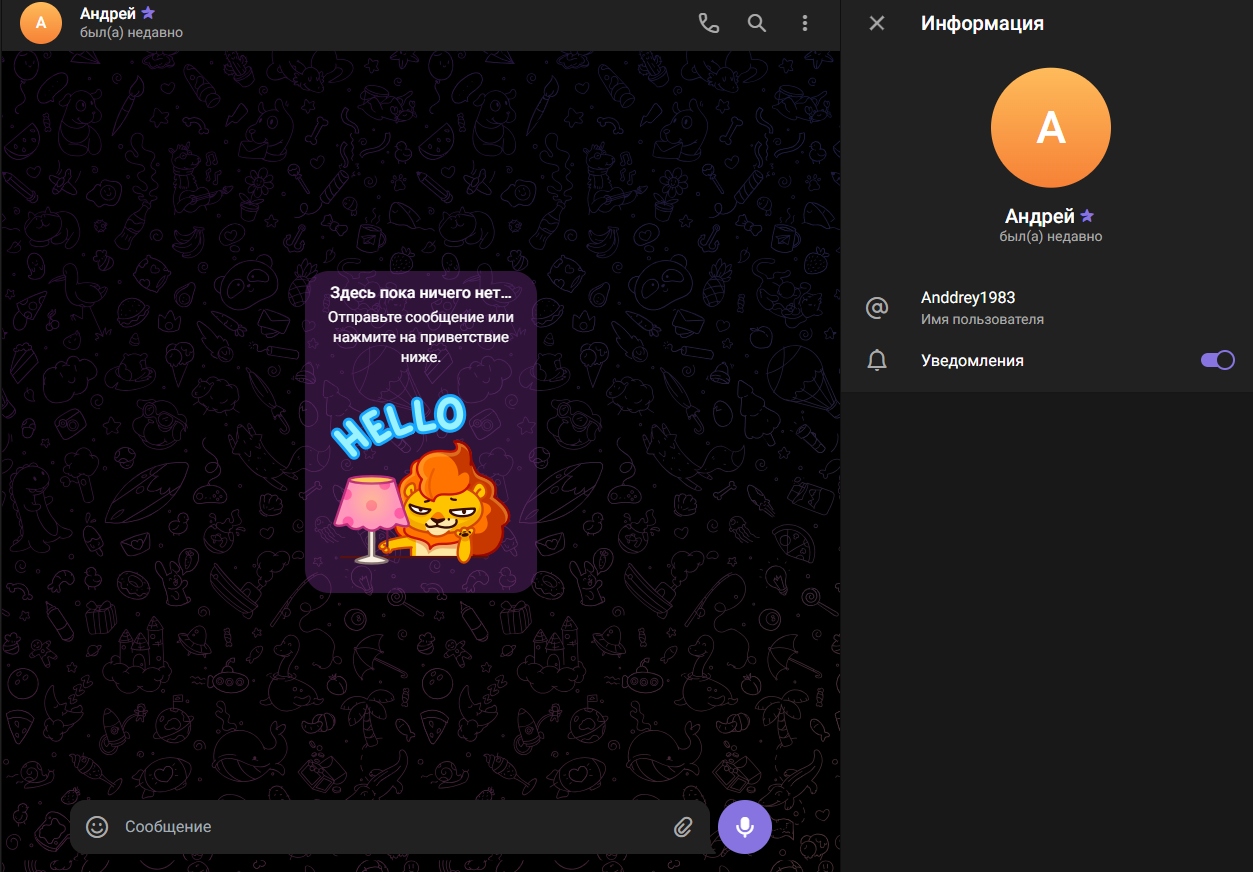Viewport: 1253px width, 872px height.
Task: Click the small avatar in the chat header
Action: [41, 23]
